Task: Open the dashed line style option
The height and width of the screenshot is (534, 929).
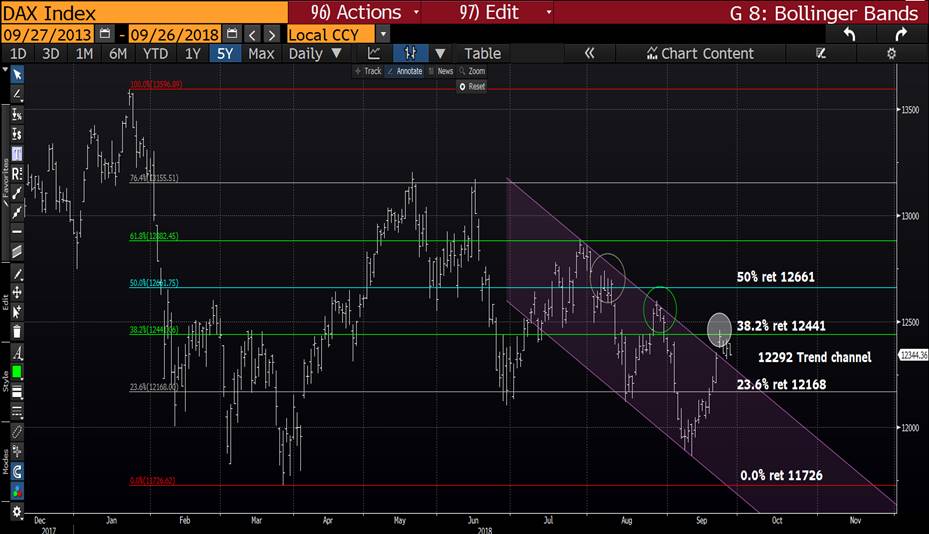Action: coord(17,411)
